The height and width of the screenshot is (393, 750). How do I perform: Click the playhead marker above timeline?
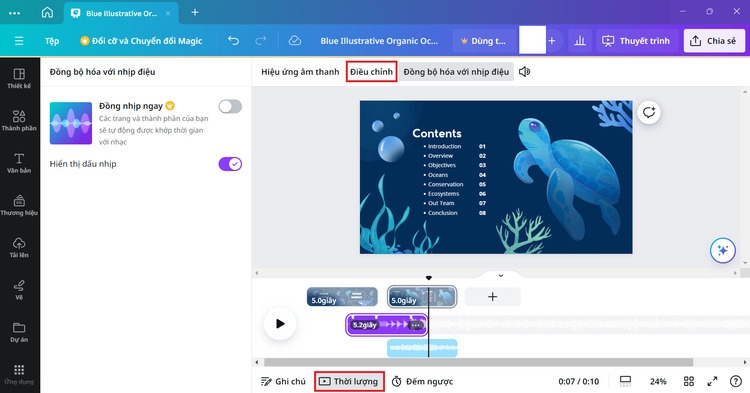point(429,278)
